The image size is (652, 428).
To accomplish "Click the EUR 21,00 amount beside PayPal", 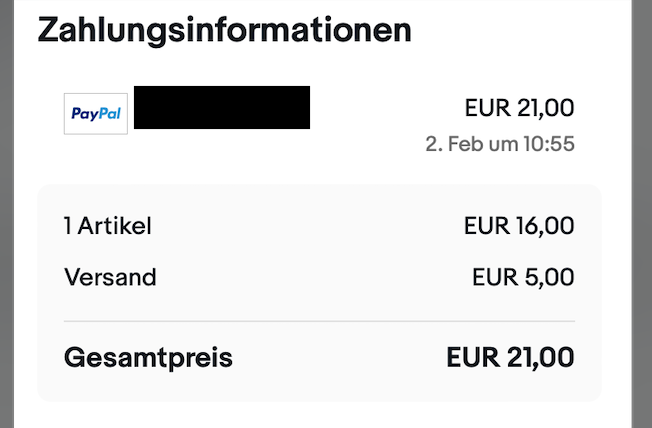I will (x=519, y=108).
